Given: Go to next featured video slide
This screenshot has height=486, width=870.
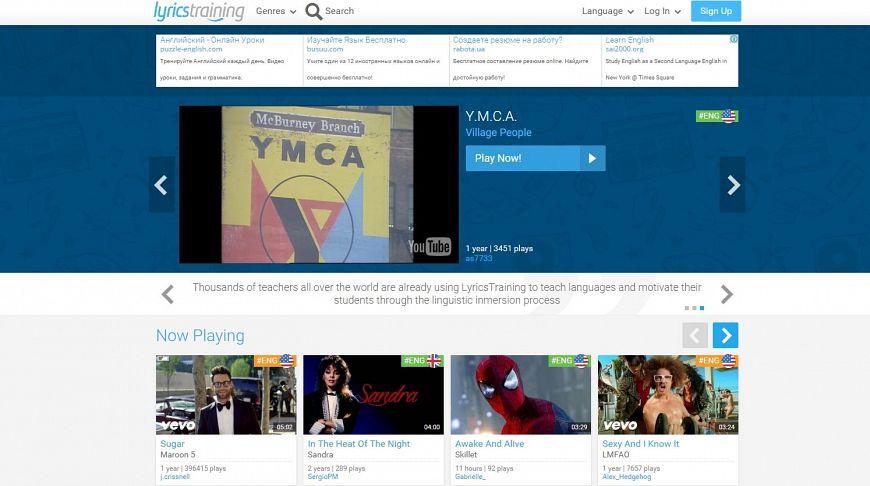Looking at the screenshot, I should point(733,185).
